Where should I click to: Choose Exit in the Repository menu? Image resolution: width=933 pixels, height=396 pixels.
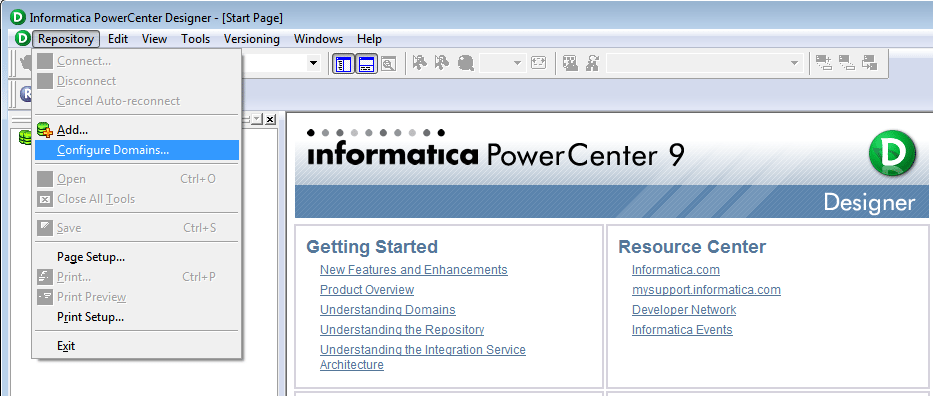pyautogui.click(x=137, y=345)
